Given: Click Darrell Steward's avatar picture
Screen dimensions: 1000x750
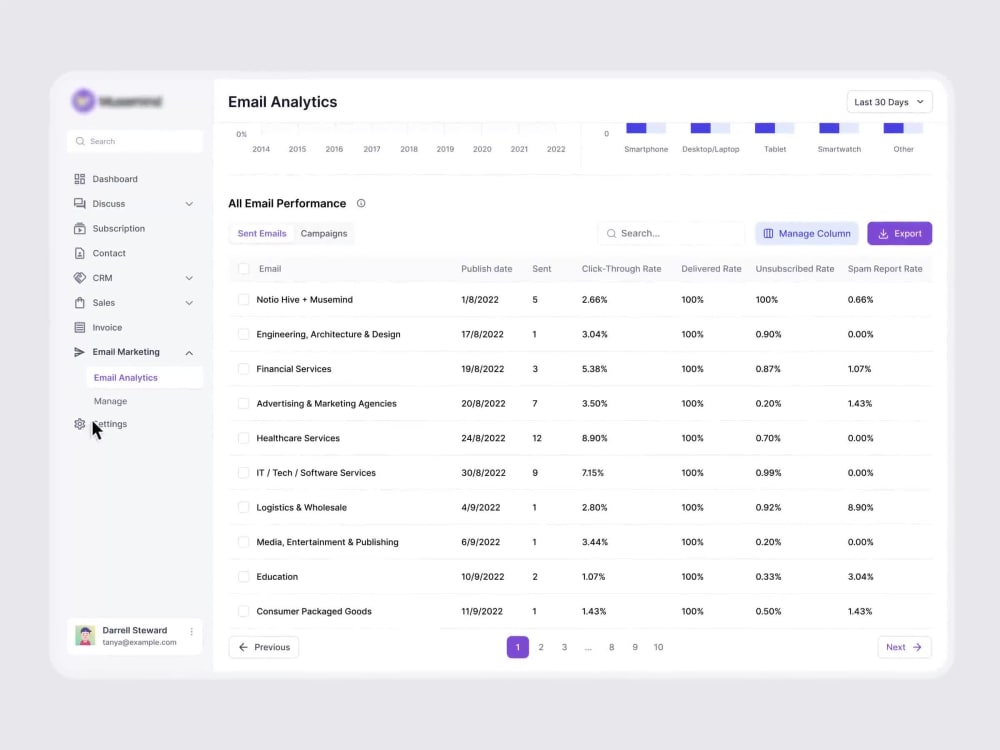Looking at the screenshot, I should coord(85,635).
